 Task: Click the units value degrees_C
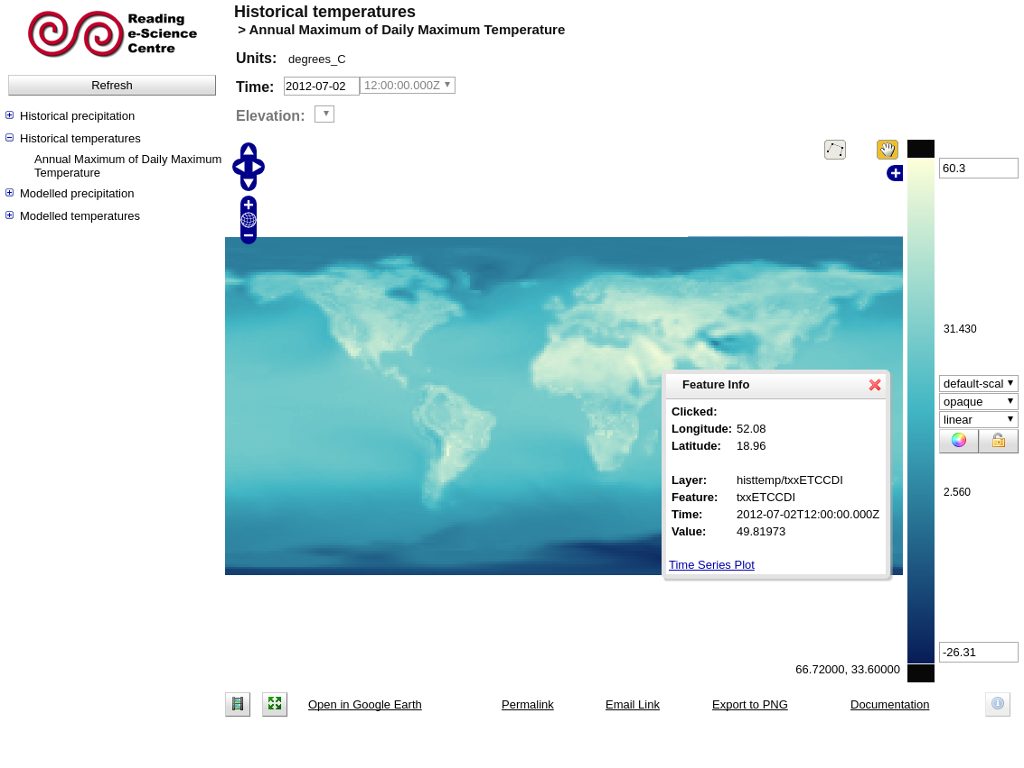pyautogui.click(x=317, y=59)
